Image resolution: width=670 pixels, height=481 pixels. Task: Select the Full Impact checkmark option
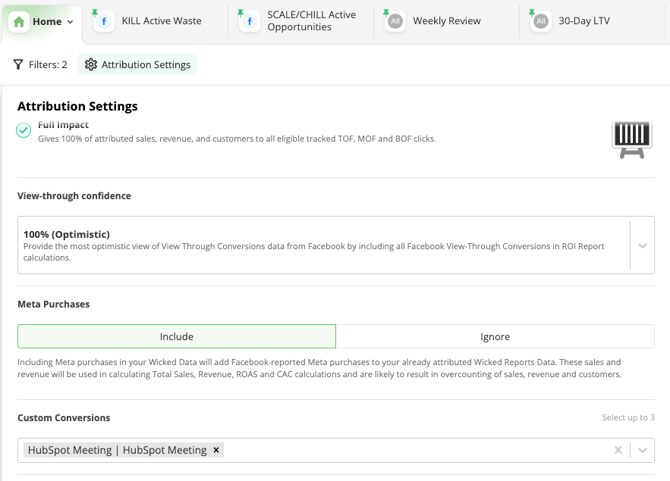(x=24, y=130)
